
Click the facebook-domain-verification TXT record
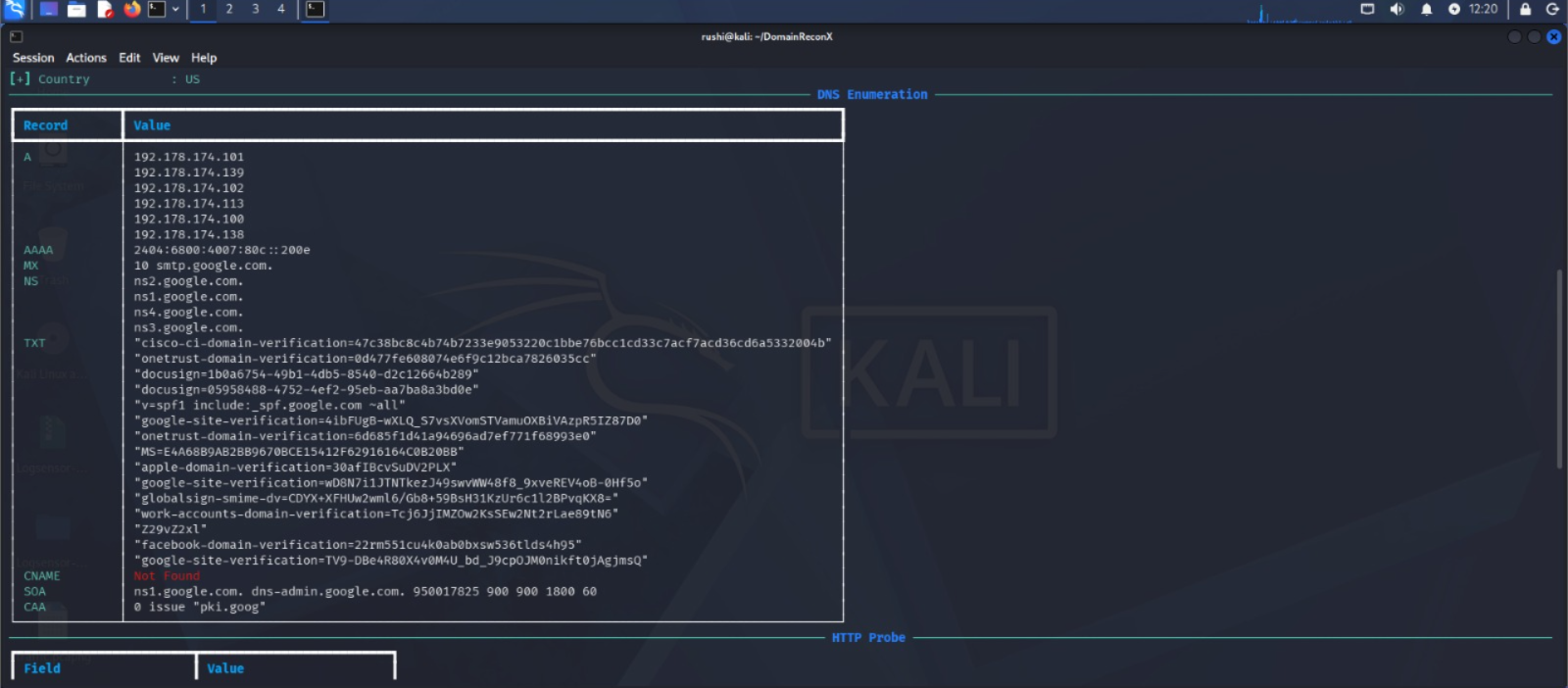pos(358,545)
